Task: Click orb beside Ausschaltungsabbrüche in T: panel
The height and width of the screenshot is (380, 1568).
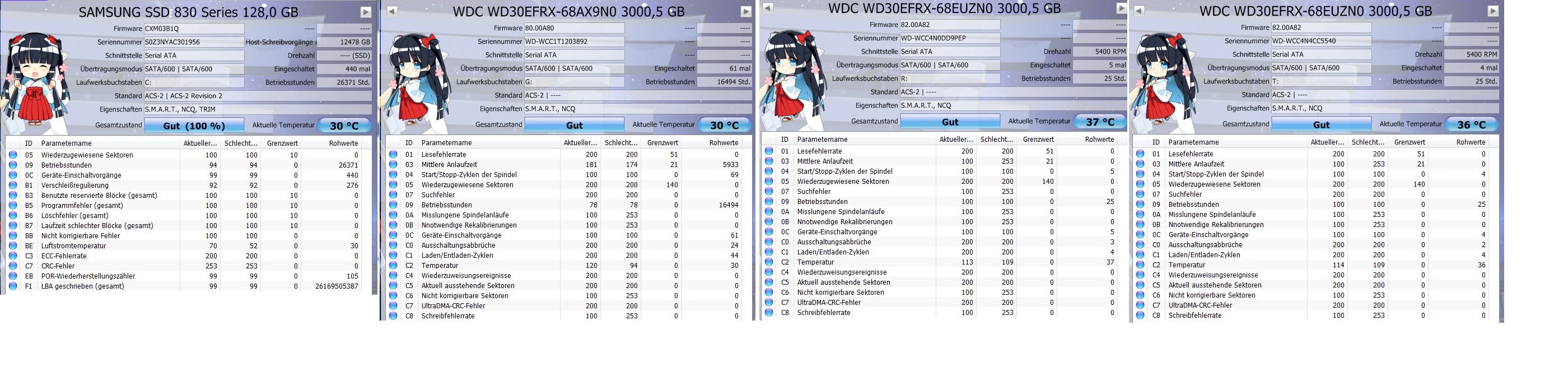Action: click(x=1140, y=245)
